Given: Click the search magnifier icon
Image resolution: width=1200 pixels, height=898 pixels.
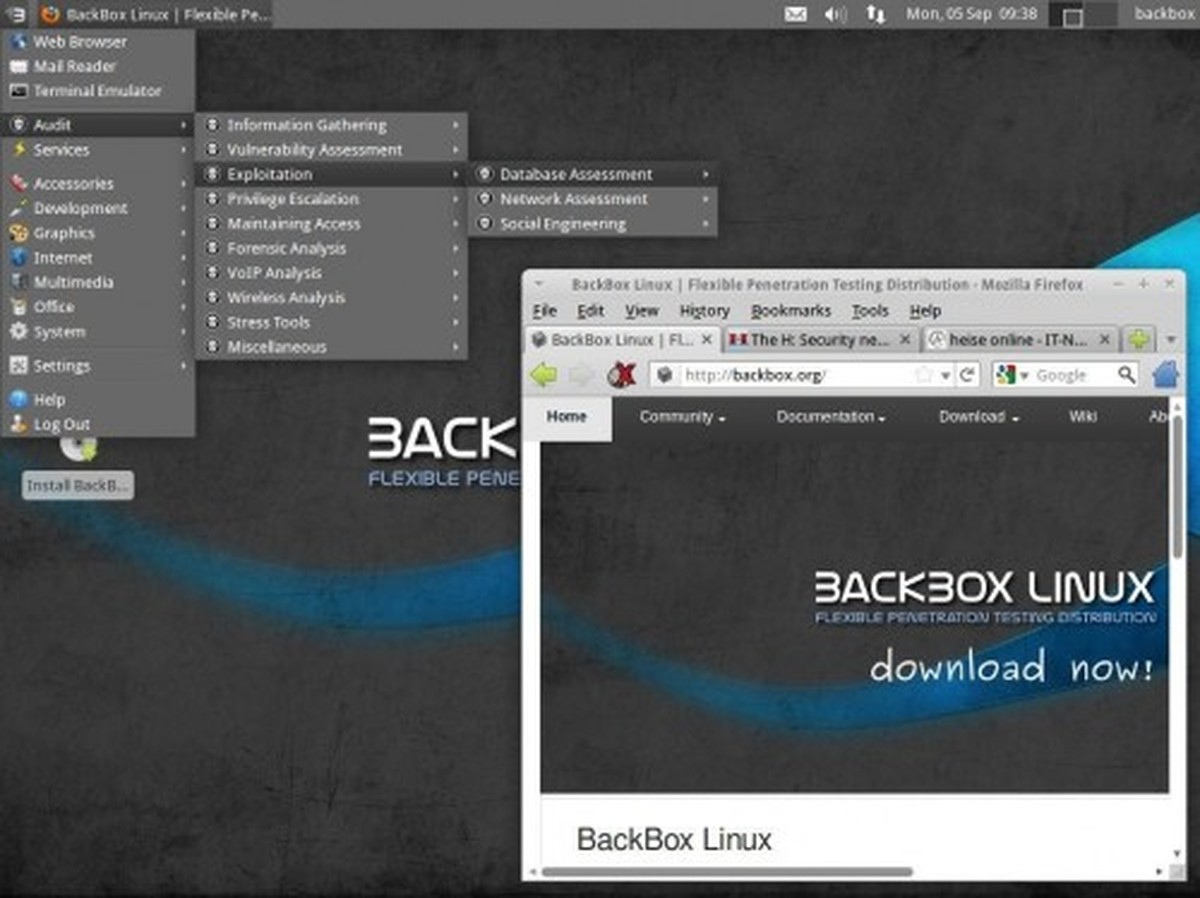Looking at the screenshot, I should coord(1126,375).
